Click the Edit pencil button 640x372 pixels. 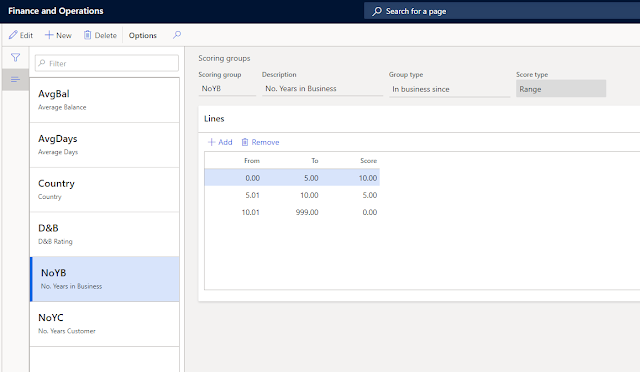point(21,35)
